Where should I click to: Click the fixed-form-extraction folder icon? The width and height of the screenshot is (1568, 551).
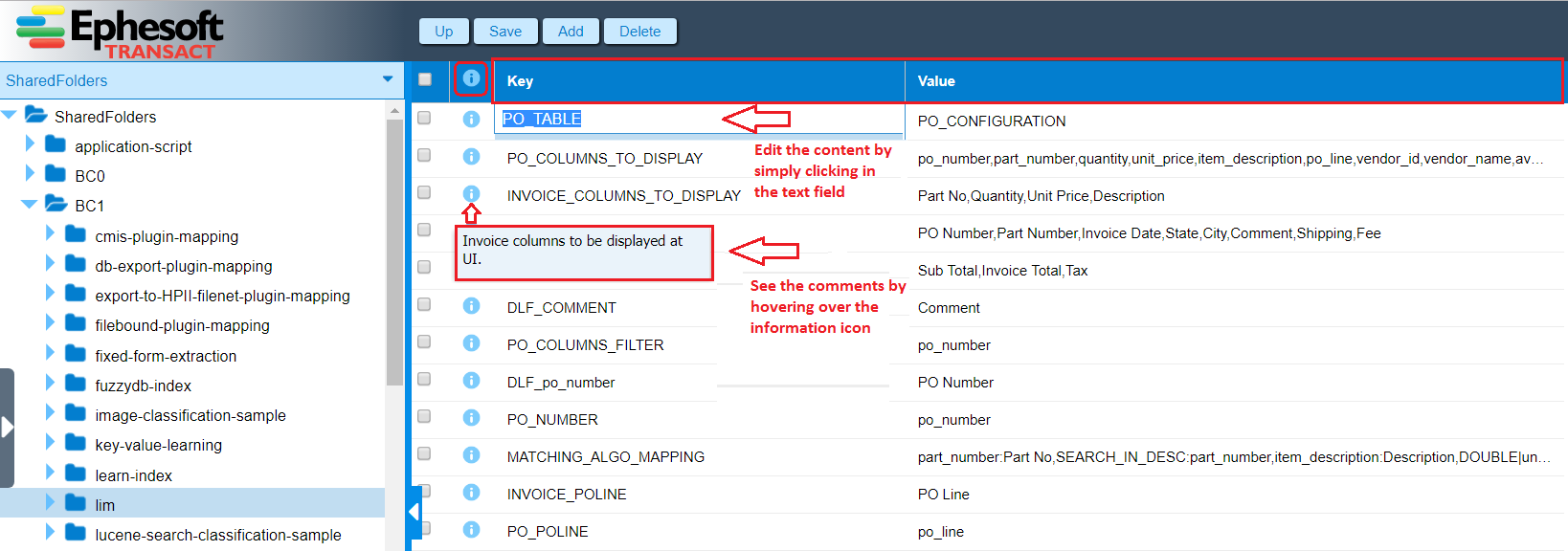[76, 354]
